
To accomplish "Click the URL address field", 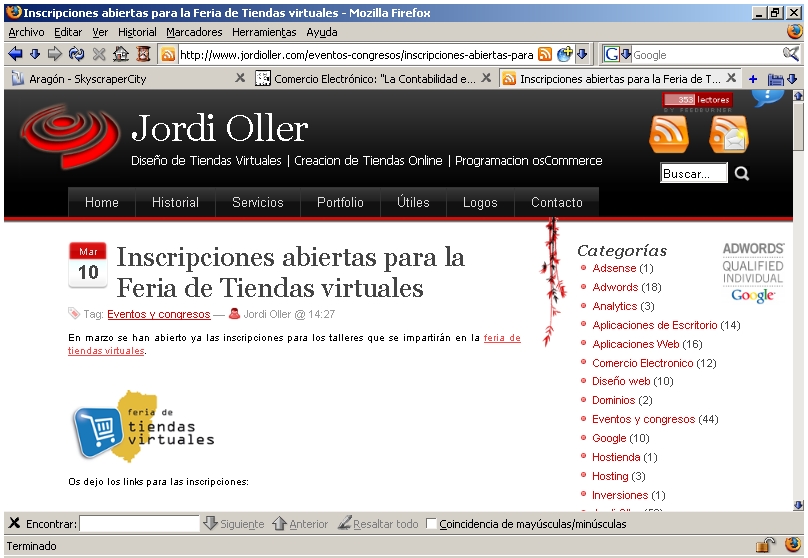I will click(x=357, y=55).
